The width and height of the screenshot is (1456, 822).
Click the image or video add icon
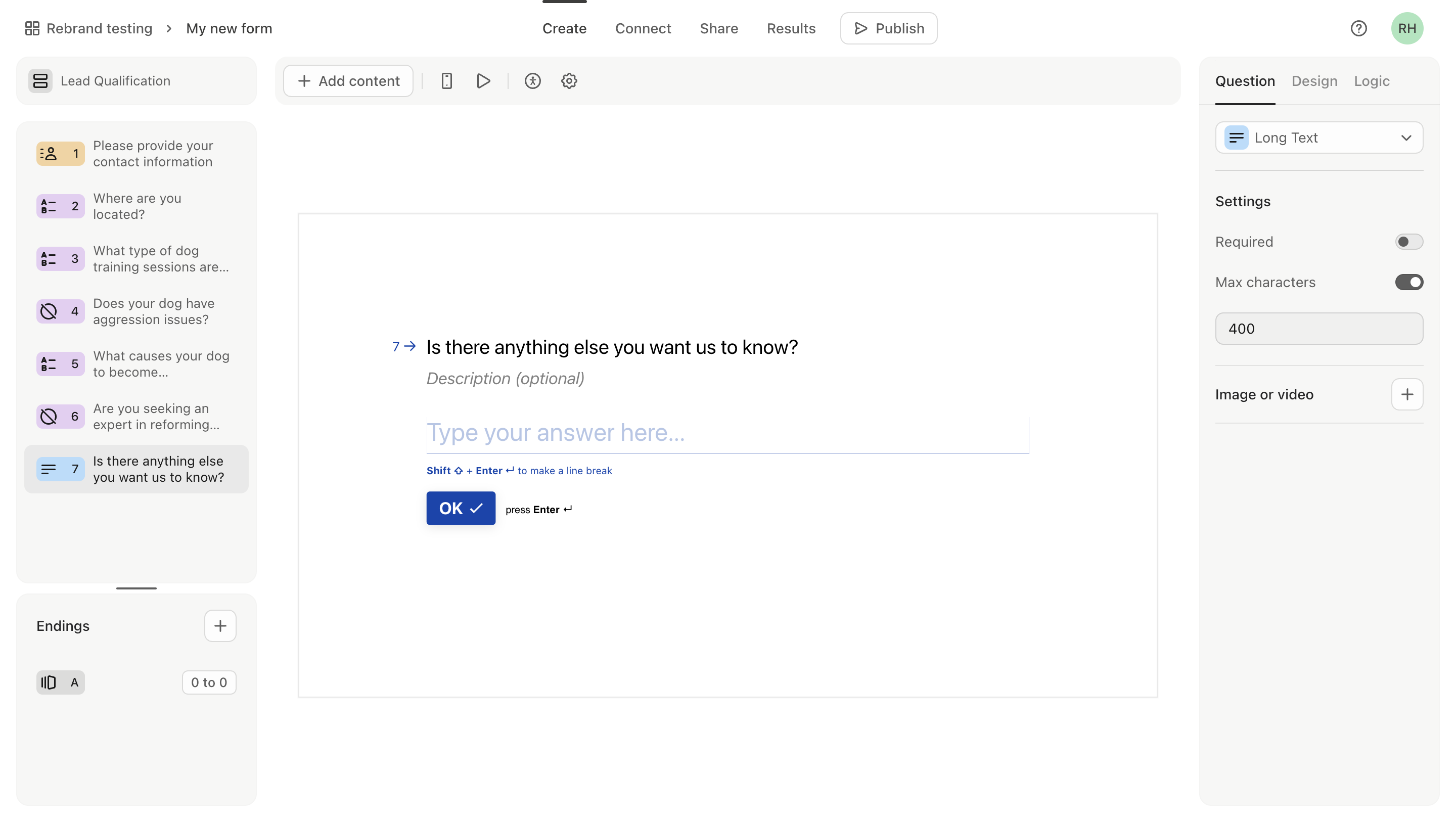point(1407,394)
